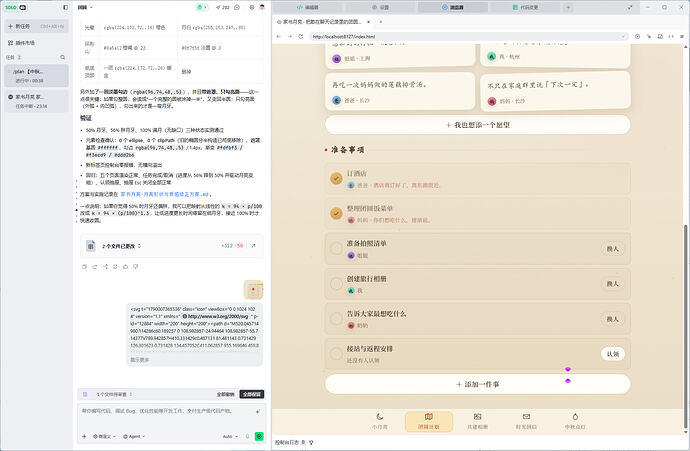Viewport: 690px width, 451px height.
Task: Click 换人 button on 准备拍照清单
Action: (x=613, y=249)
